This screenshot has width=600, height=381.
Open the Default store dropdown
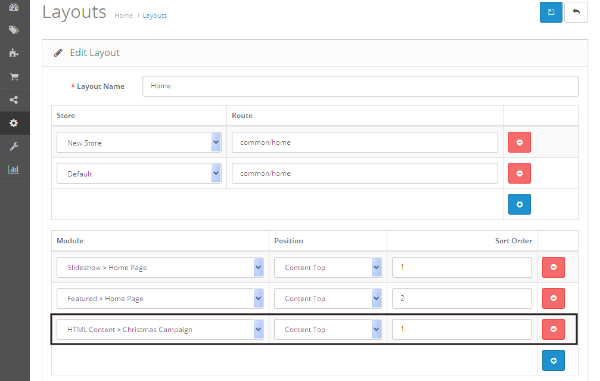(x=139, y=174)
